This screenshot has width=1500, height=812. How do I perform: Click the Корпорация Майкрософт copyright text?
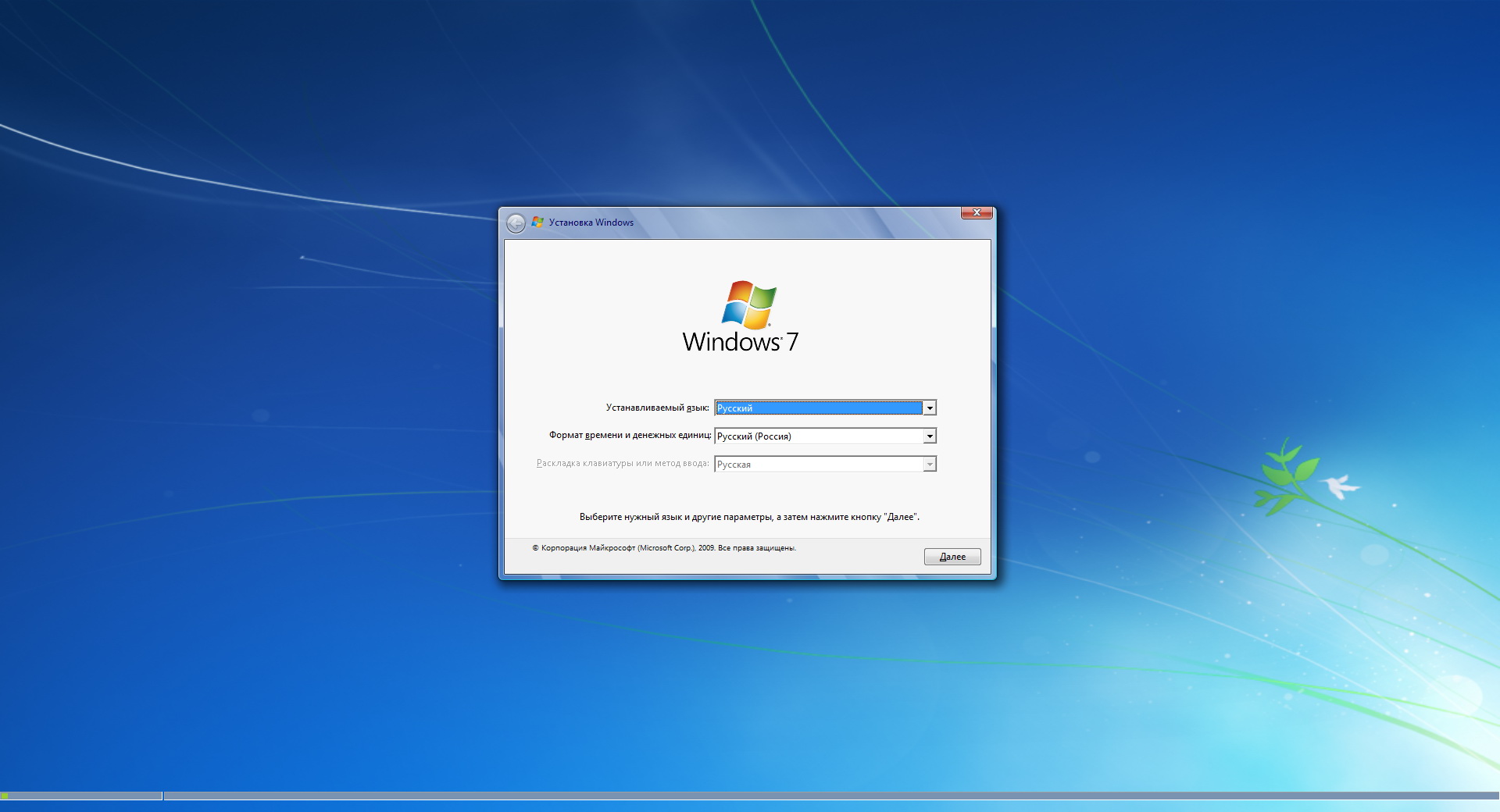click(x=664, y=548)
